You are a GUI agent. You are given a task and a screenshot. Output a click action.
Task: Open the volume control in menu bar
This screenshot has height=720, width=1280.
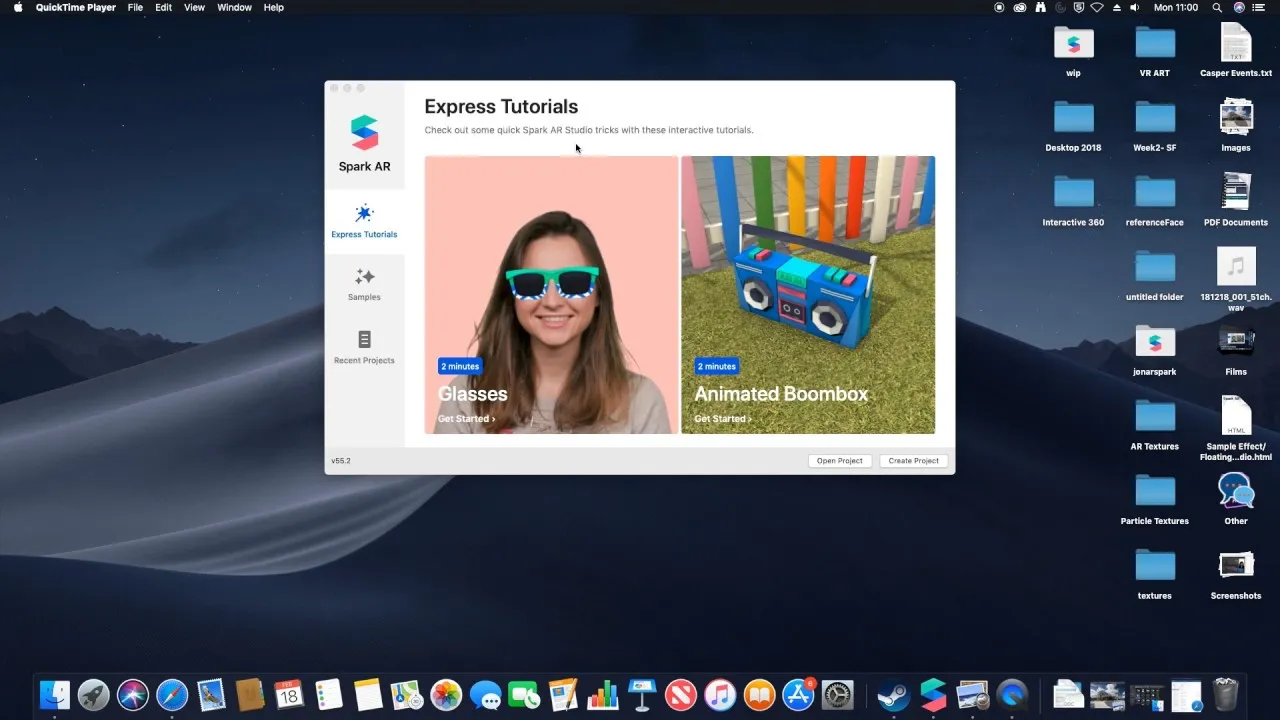pyautogui.click(x=1135, y=7)
